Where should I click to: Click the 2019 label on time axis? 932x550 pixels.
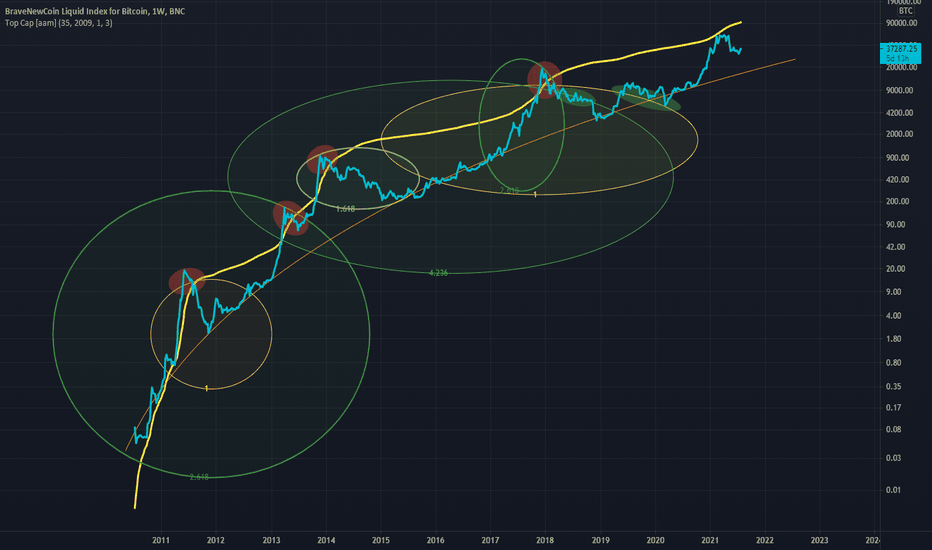pos(601,540)
